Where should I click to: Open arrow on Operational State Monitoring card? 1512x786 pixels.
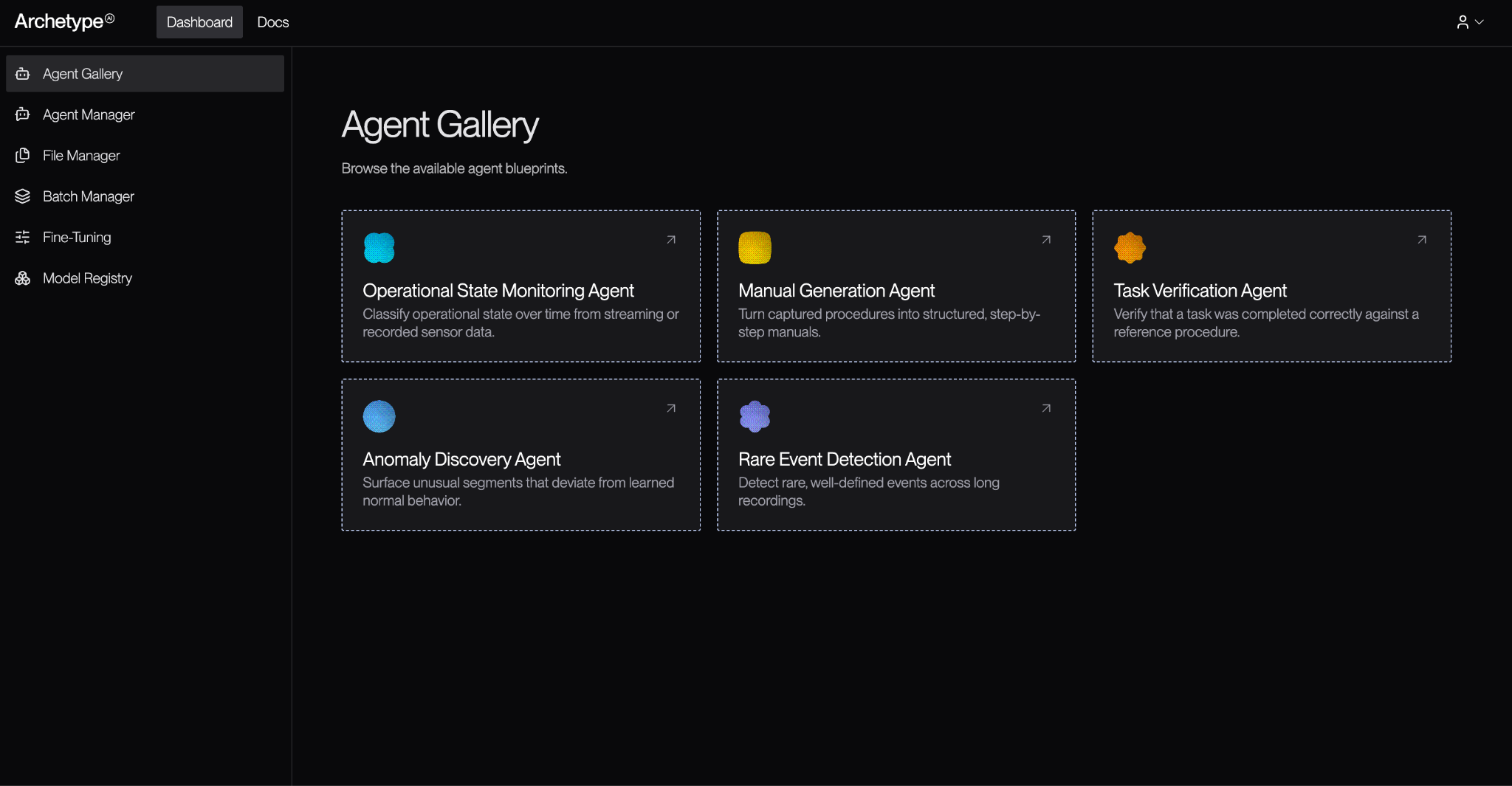coord(671,240)
